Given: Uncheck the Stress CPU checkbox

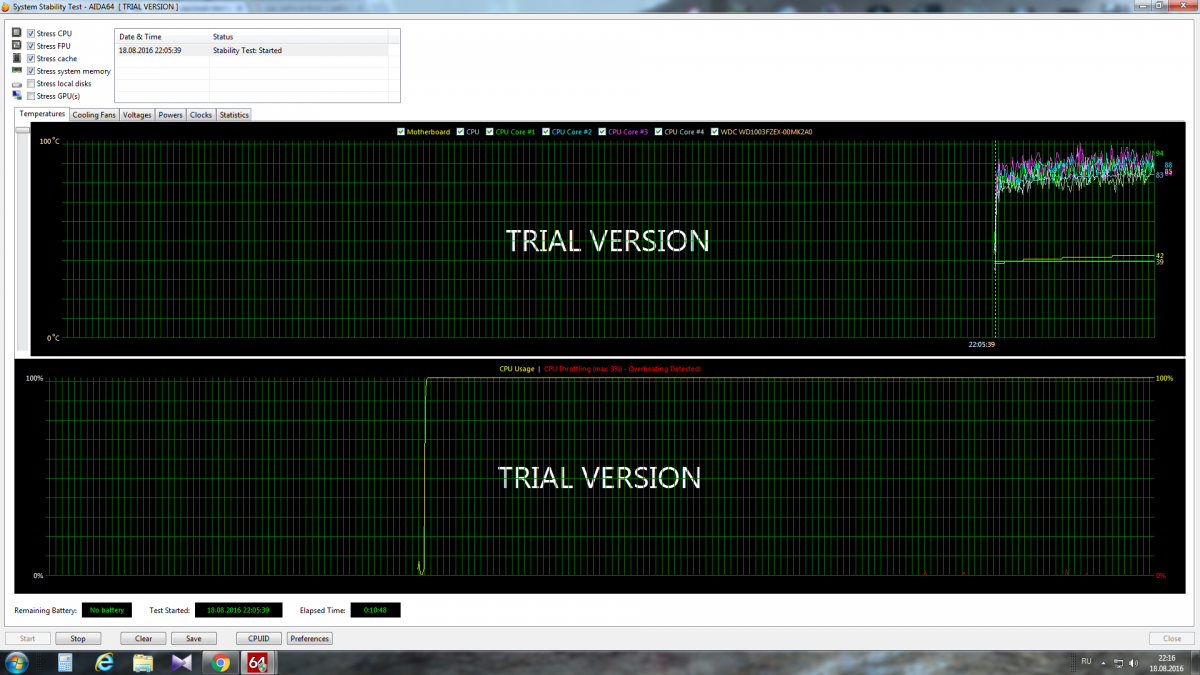Looking at the screenshot, I should click(30, 33).
